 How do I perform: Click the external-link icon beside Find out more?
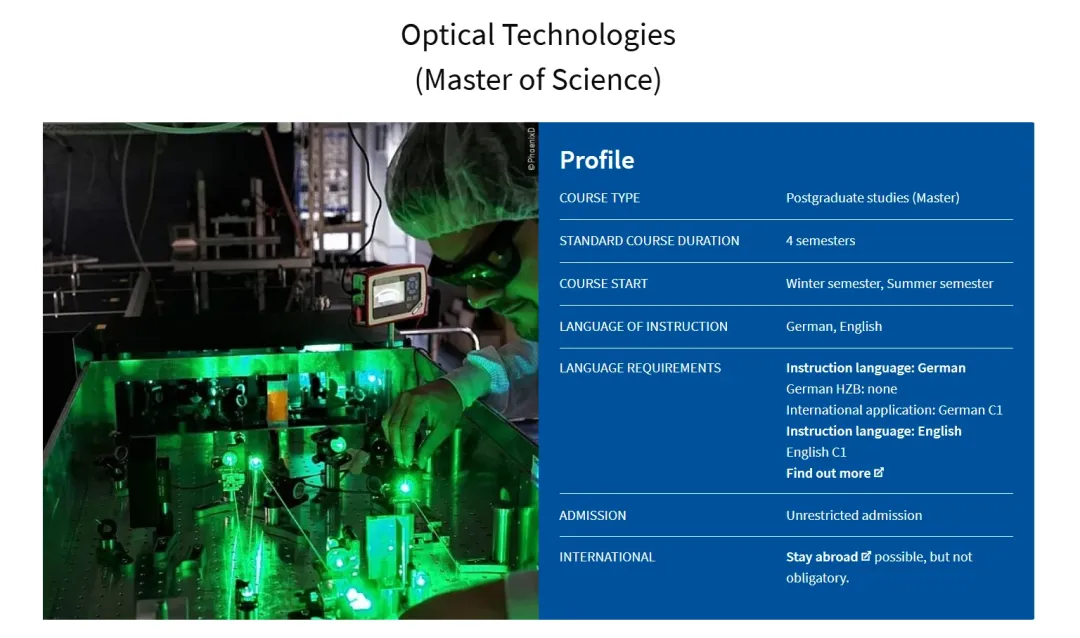click(x=879, y=473)
